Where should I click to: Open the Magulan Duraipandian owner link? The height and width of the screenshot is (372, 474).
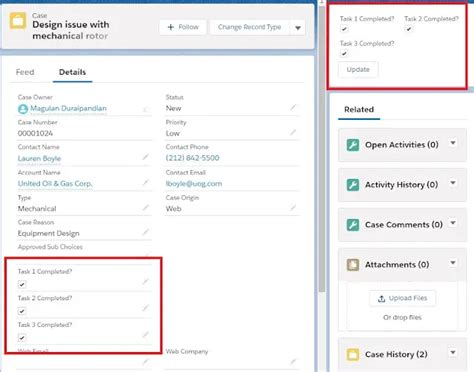68,108
